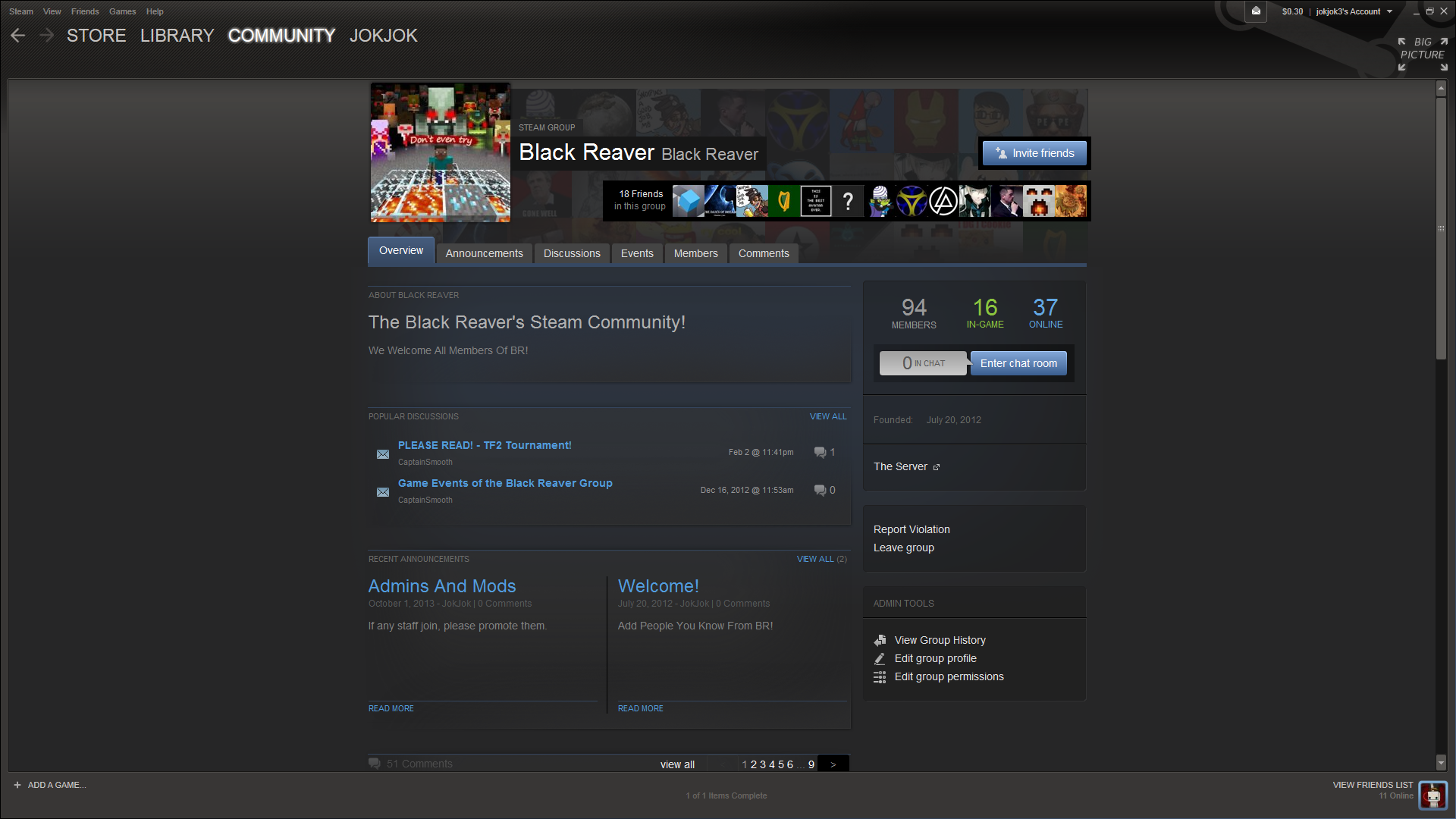Open the Admins And Mods announcement
The width and height of the screenshot is (1456, 819).
click(x=442, y=586)
